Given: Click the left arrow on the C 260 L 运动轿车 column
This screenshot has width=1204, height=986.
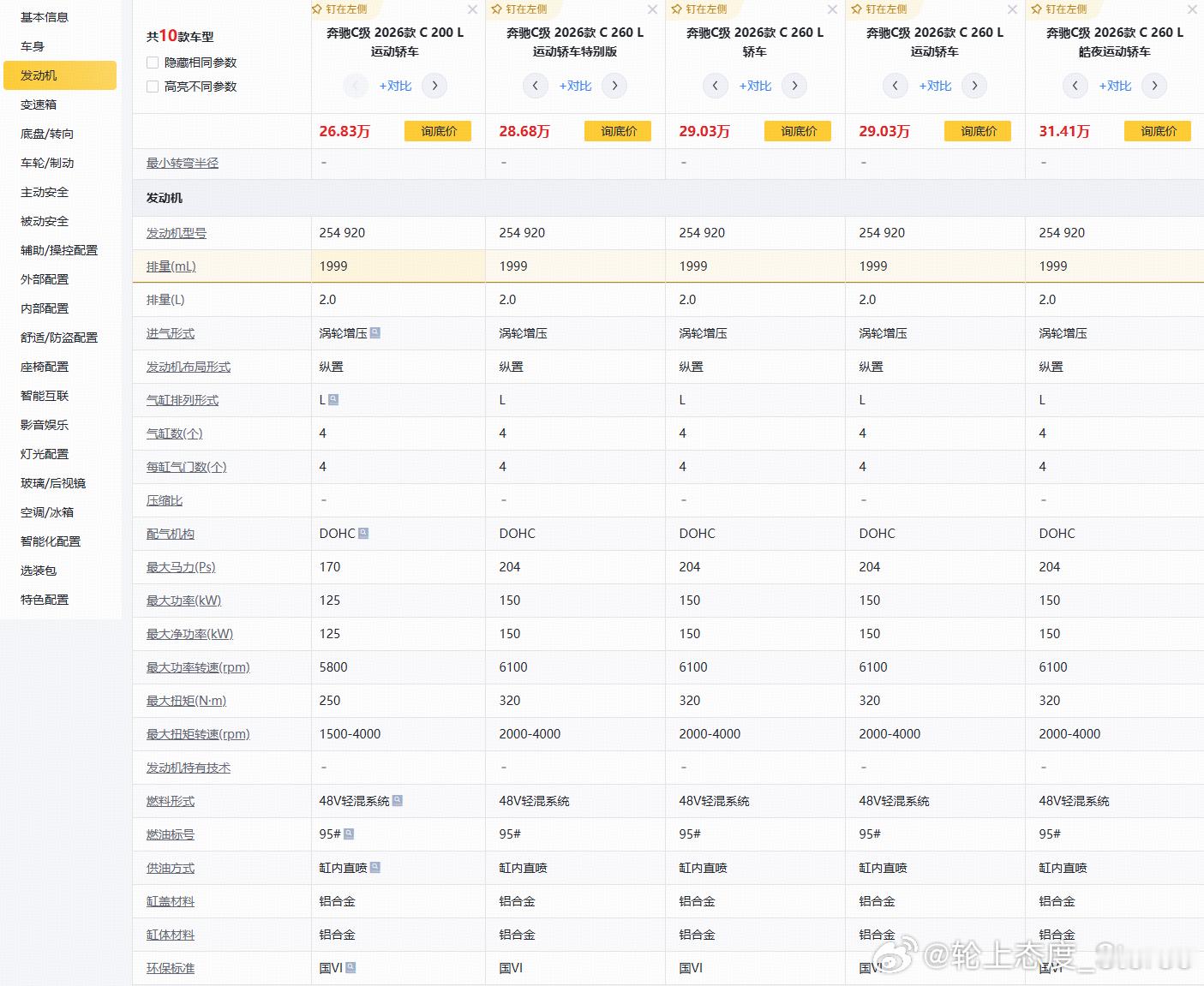Looking at the screenshot, I should [895, 86].
